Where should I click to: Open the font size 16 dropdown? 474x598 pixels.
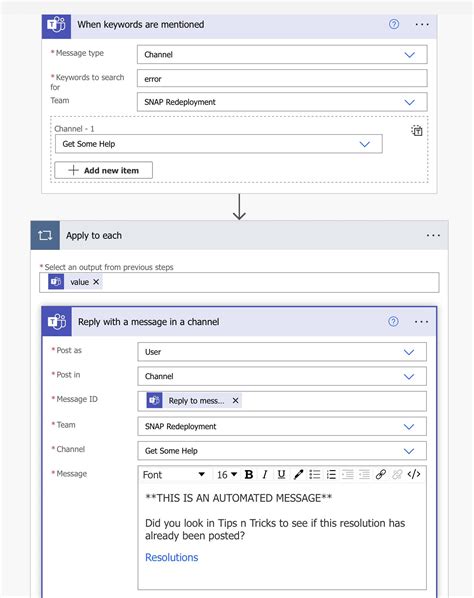(227, 475)
